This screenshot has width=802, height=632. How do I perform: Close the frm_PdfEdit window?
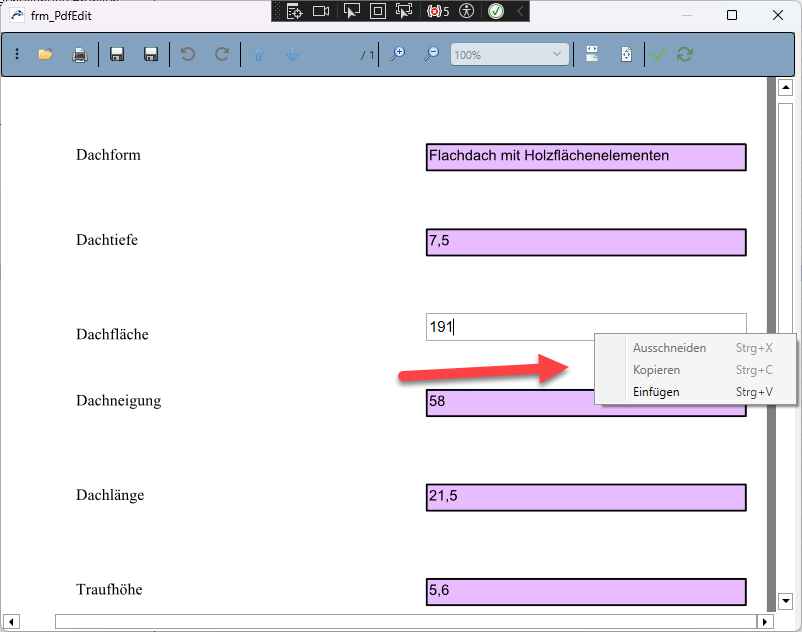777,15
